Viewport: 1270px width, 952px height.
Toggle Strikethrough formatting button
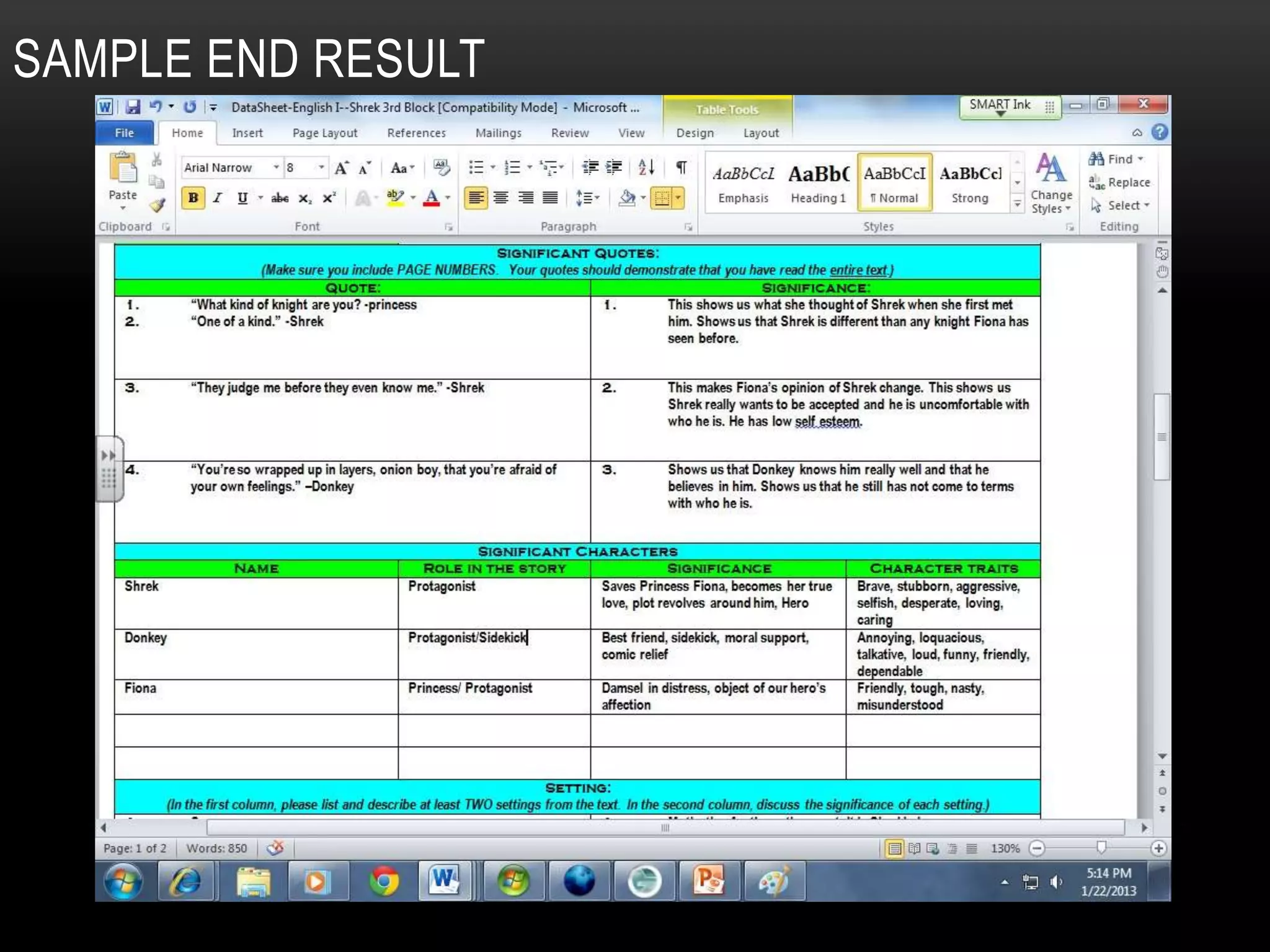280,198
